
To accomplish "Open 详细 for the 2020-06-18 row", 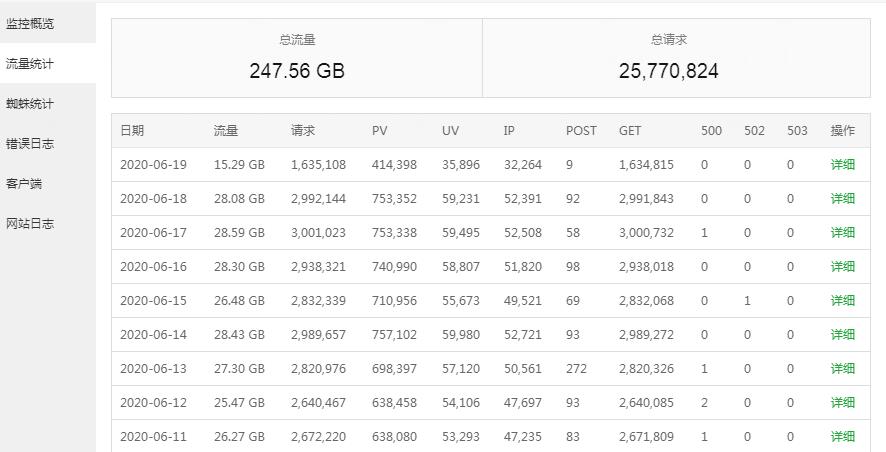I will [x=842, y=199].
